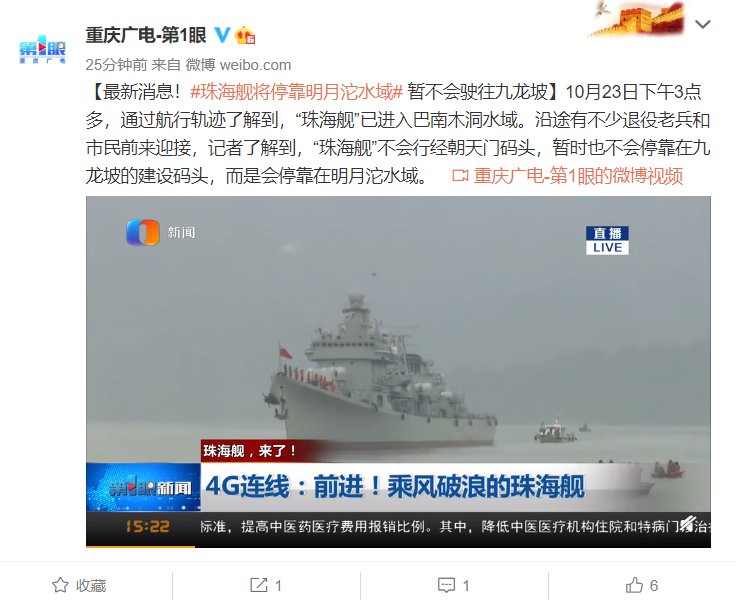This screenshot has height=605, width=736.
Task: Click the 4G连线 headline banner in video
Action: (x=395, y=486)
